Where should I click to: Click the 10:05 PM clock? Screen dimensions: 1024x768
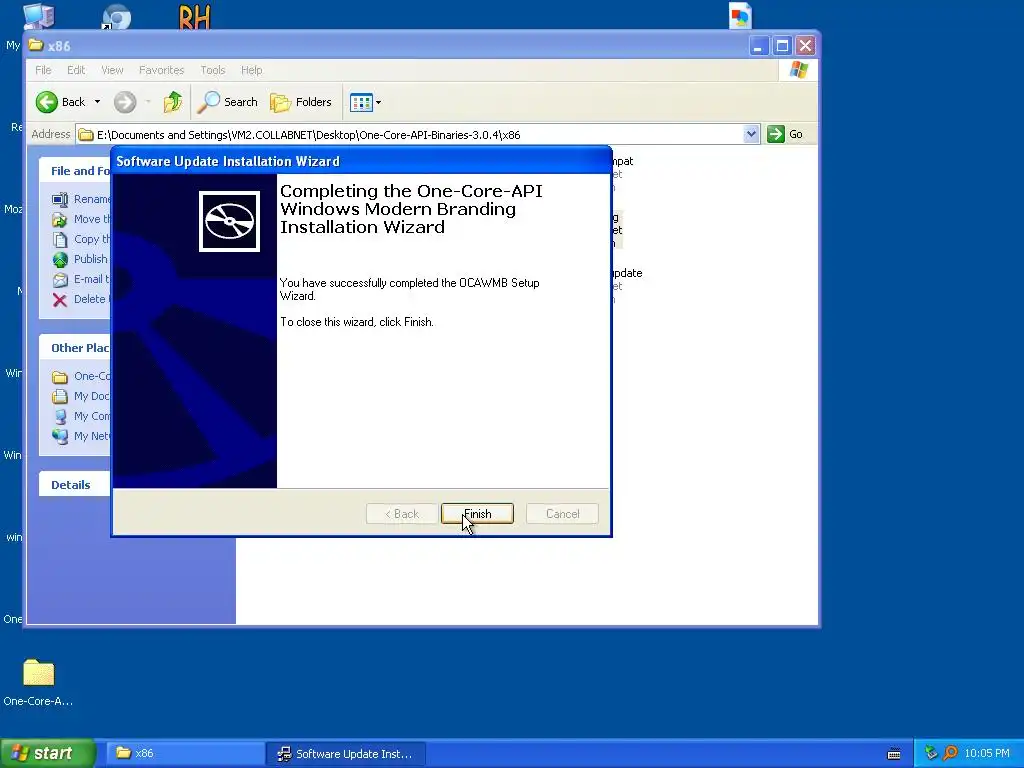[x=987, y=753]
